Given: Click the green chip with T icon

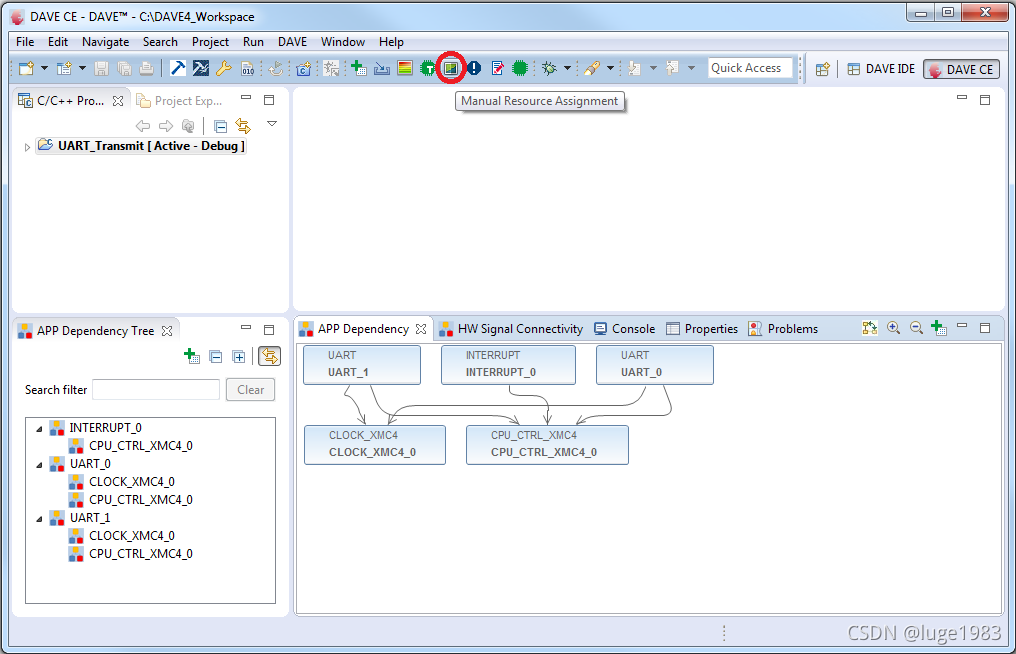Looking at the screenshot, I should click(x=428, y=67).
